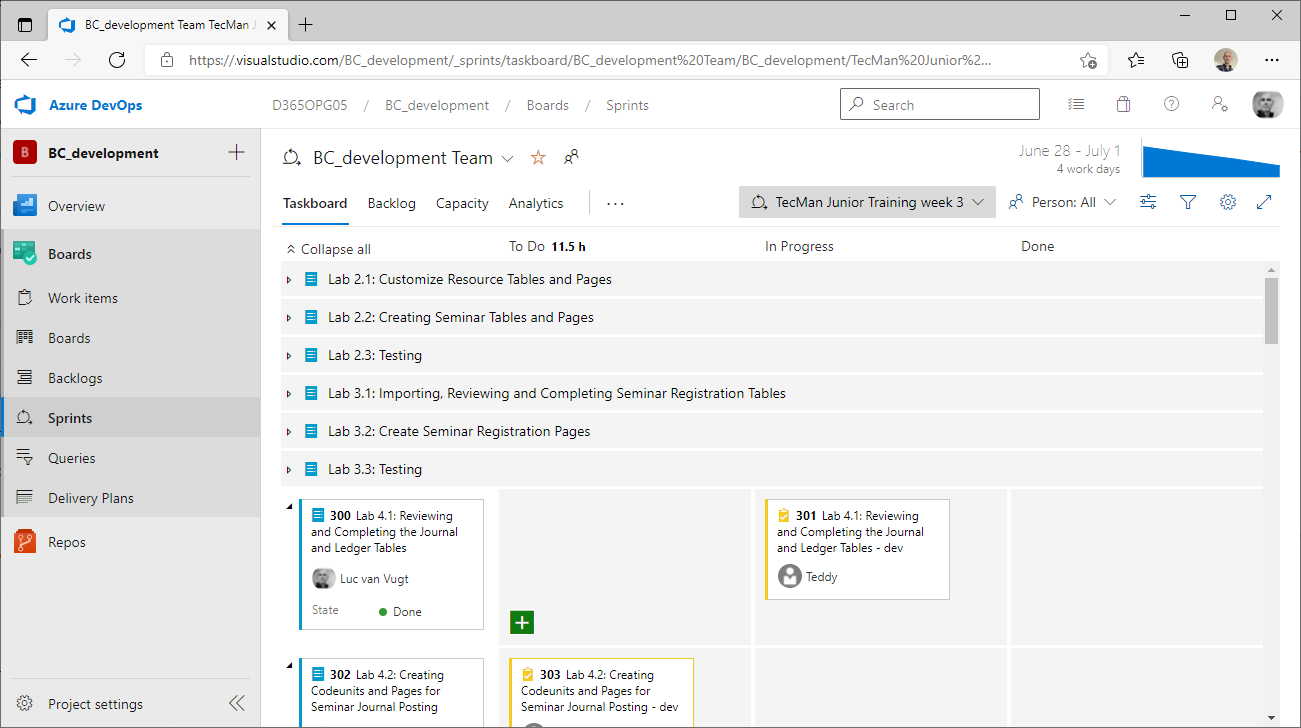Viewport: 1301px width, 728px height.
Task: Open team members icon next to star
Action: tap(571, 157)
